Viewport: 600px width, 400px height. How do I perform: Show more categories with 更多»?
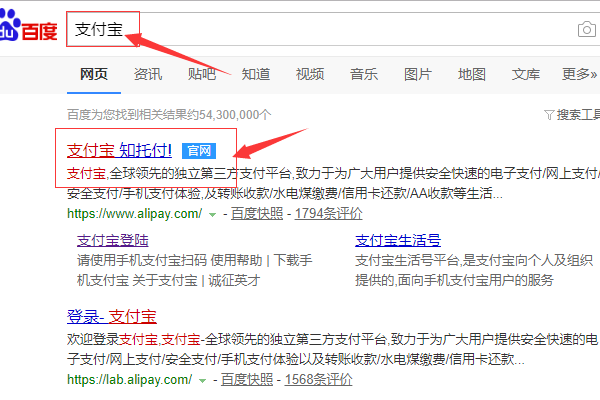pos(579,74)
